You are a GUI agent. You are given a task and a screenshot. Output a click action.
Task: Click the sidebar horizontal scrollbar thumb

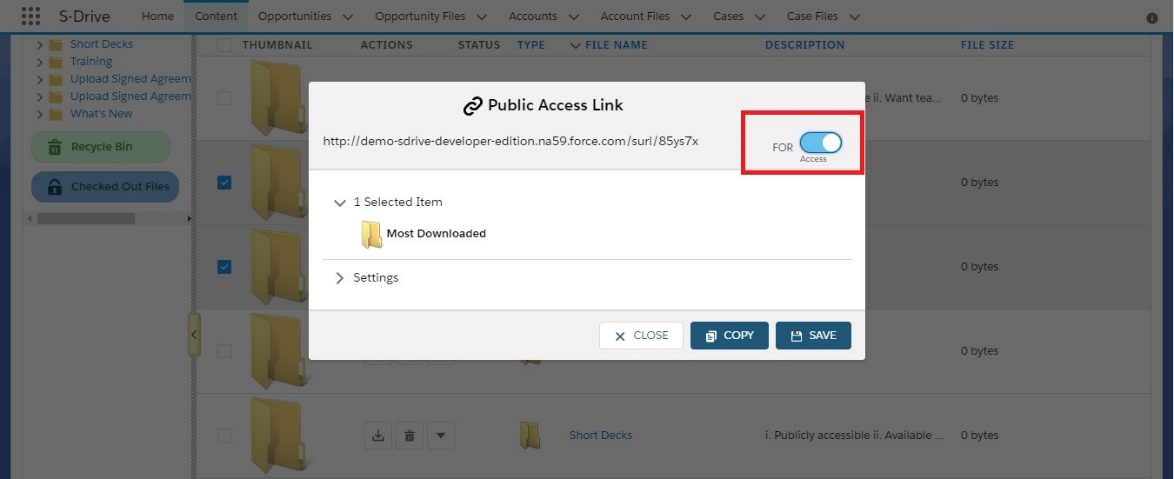pos(85,219)
